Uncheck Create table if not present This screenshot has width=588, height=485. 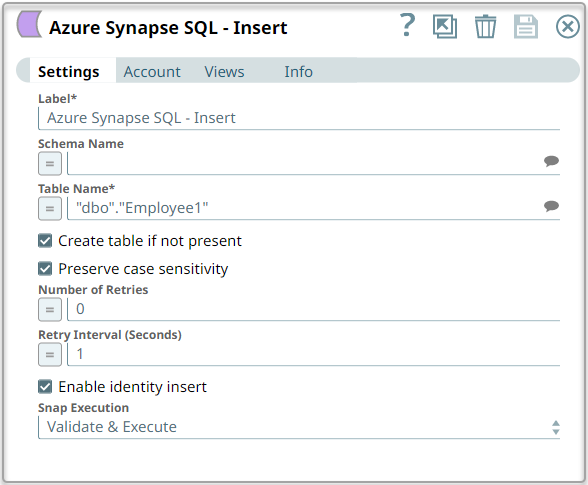[45, 241]
